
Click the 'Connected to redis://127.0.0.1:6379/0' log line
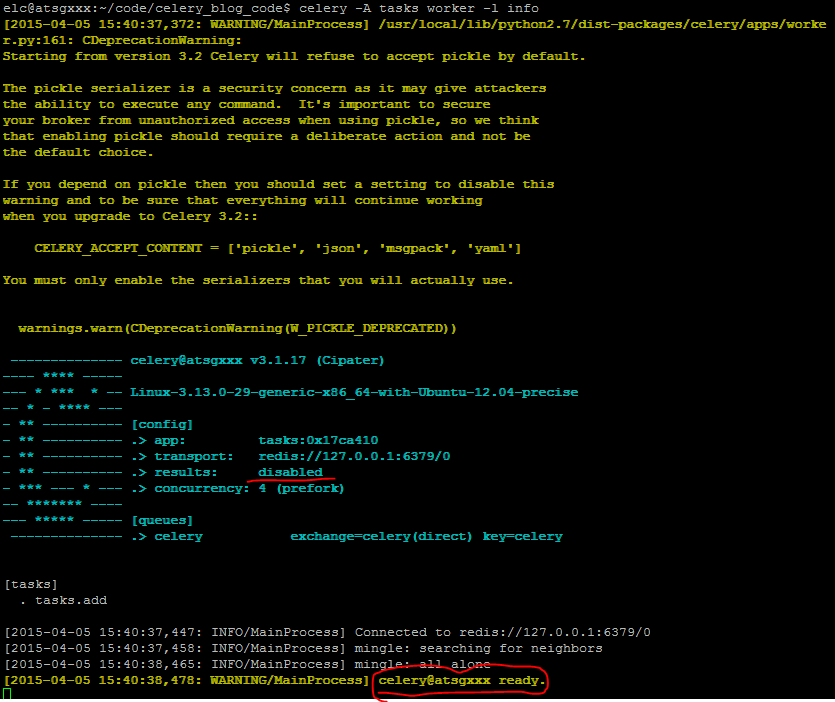(x=328, y=632)
